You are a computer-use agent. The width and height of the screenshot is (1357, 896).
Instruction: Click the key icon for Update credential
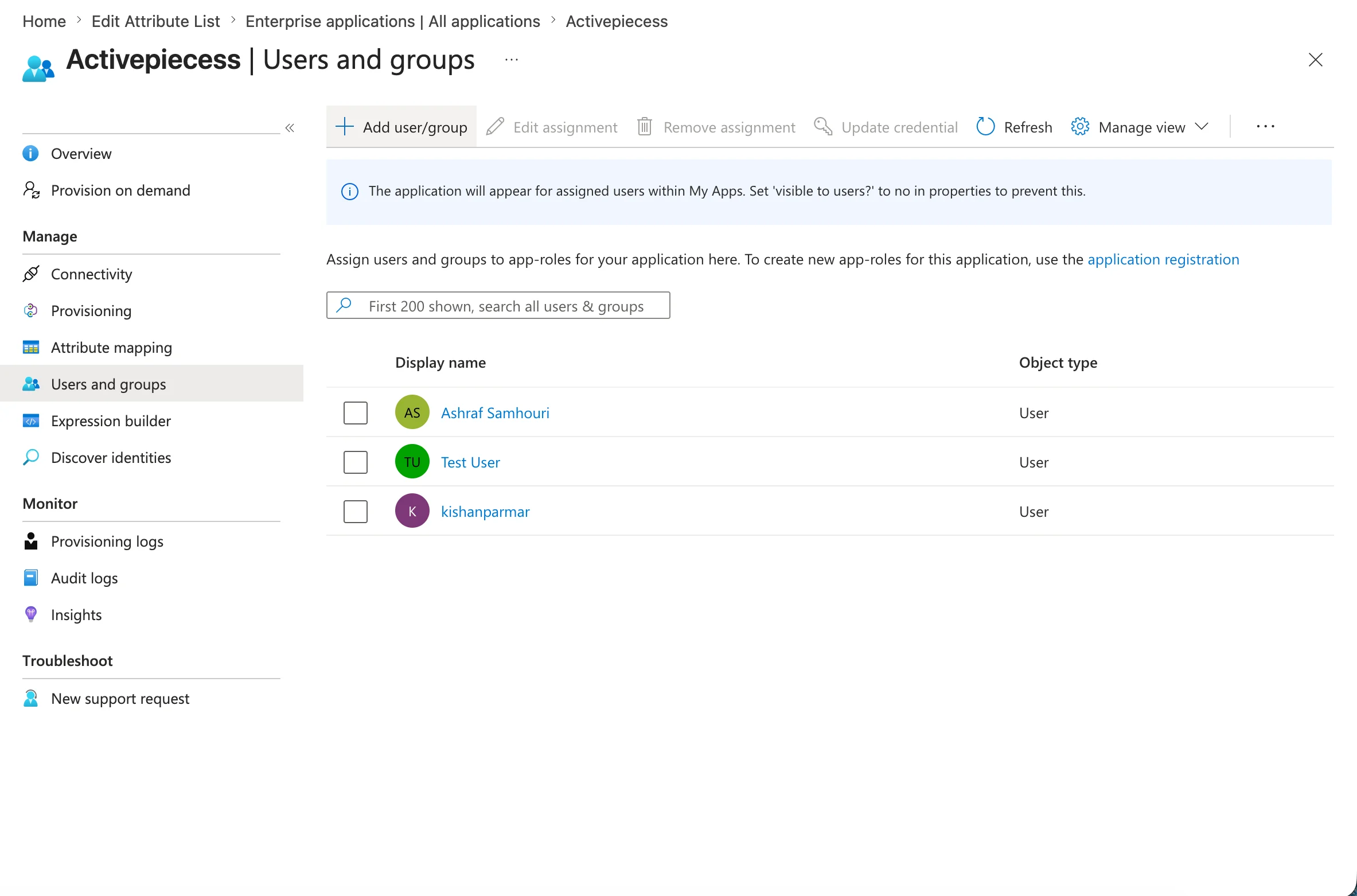click(823, 126)
